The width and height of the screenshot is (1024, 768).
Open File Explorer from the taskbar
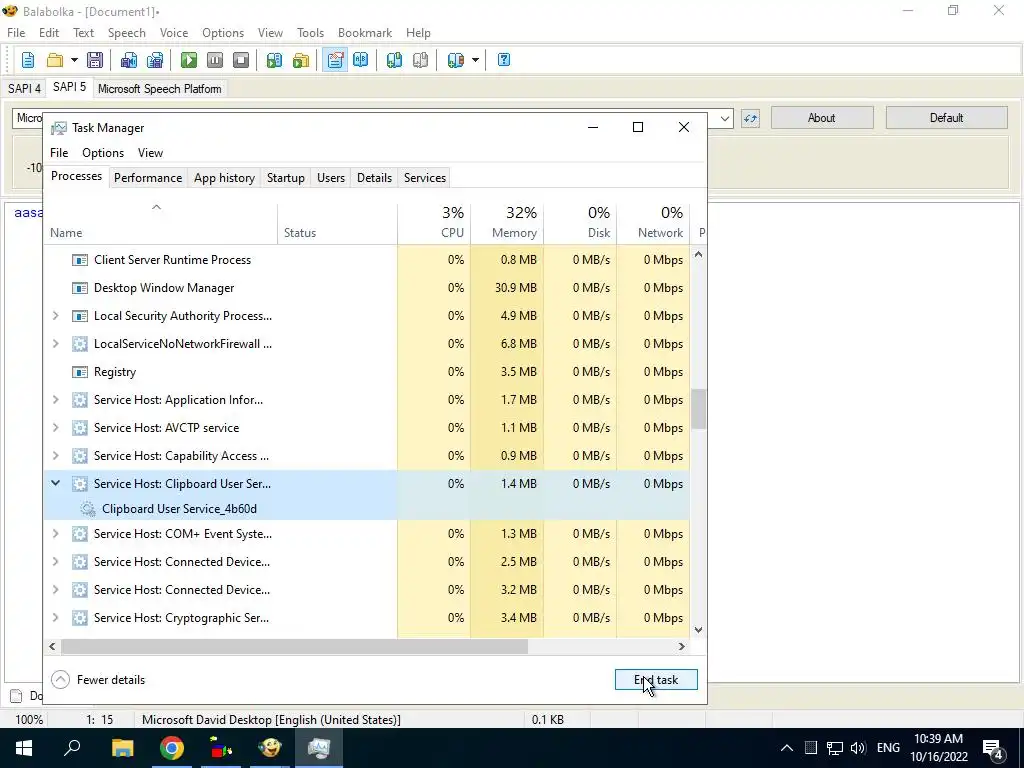coord(123,748)
